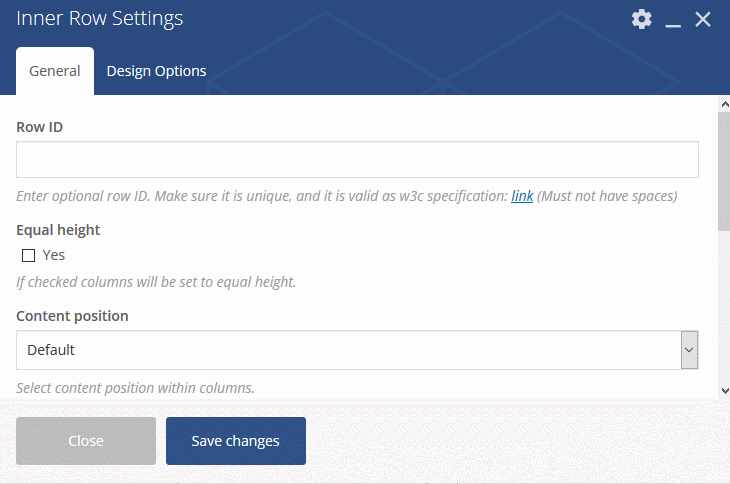The height and width of the screenshot is (484, 730).
Task: Minimize the Inner Row Settings panel
Action: tap(673, 20)
